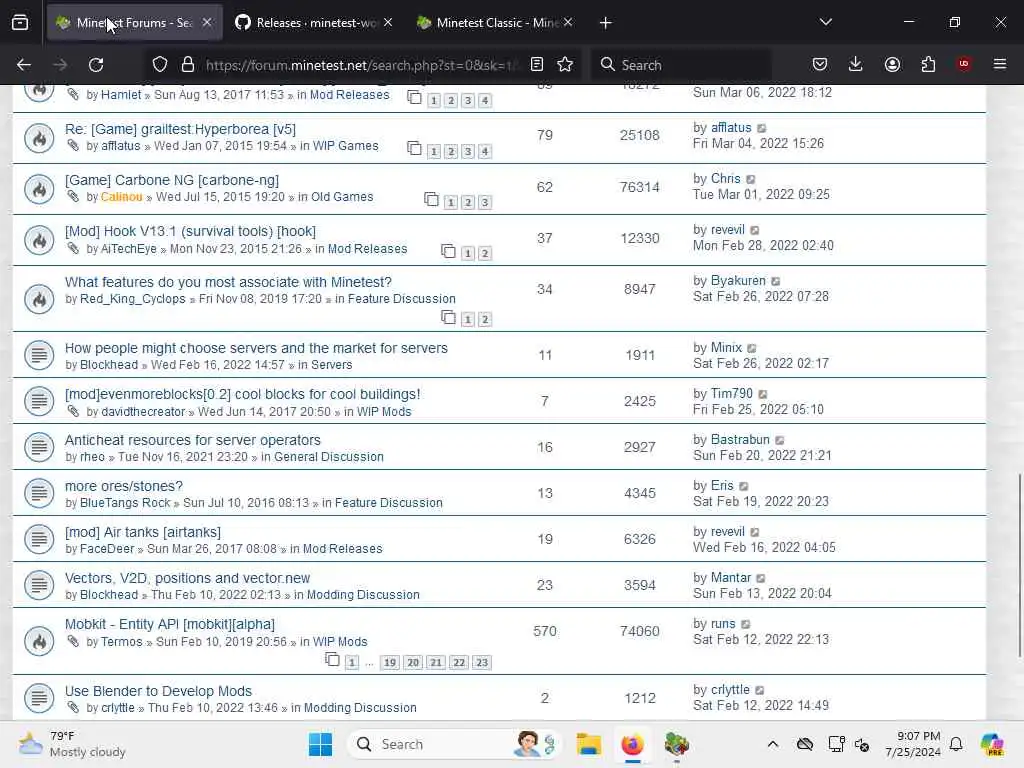Open the Extensions puzzle icon

pyautogui.click(x=928, y=64)
